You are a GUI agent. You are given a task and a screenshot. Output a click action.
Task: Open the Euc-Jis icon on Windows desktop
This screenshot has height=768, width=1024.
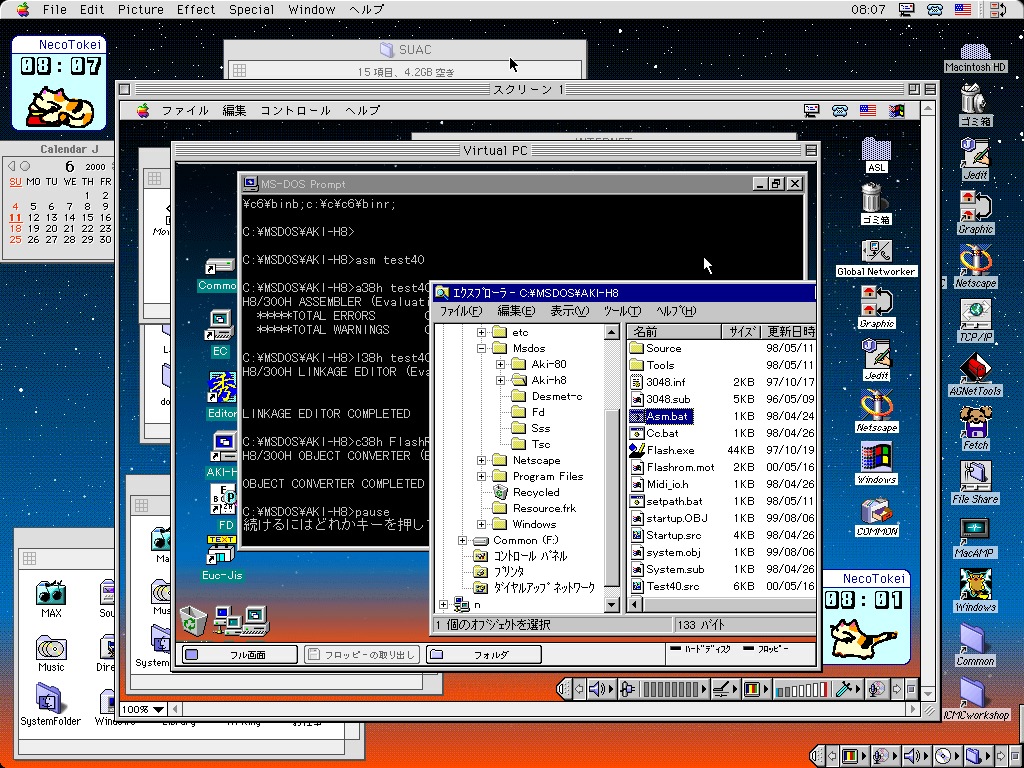point(221,558)
